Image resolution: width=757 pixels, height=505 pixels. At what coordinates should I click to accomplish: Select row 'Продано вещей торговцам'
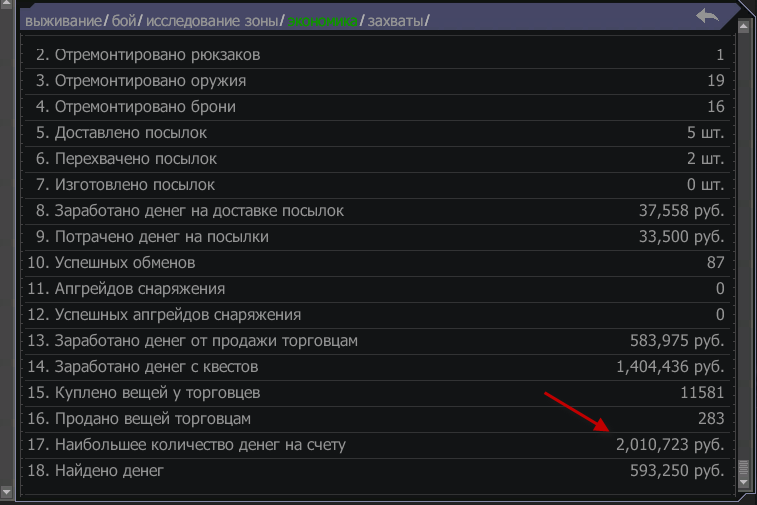pyautogui.click(x=379, y=420)
